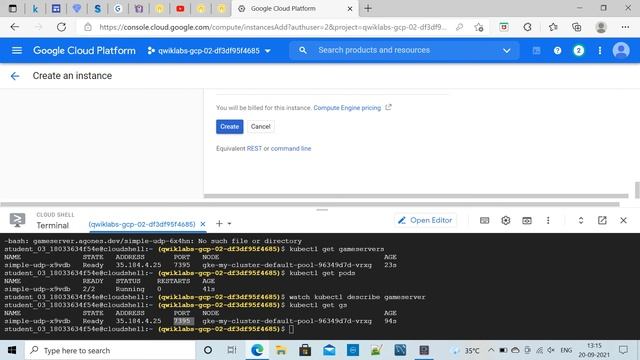Click the search magnifier icon
The width and height of the screenshot is (640, 360).
[x=302, y=50]
